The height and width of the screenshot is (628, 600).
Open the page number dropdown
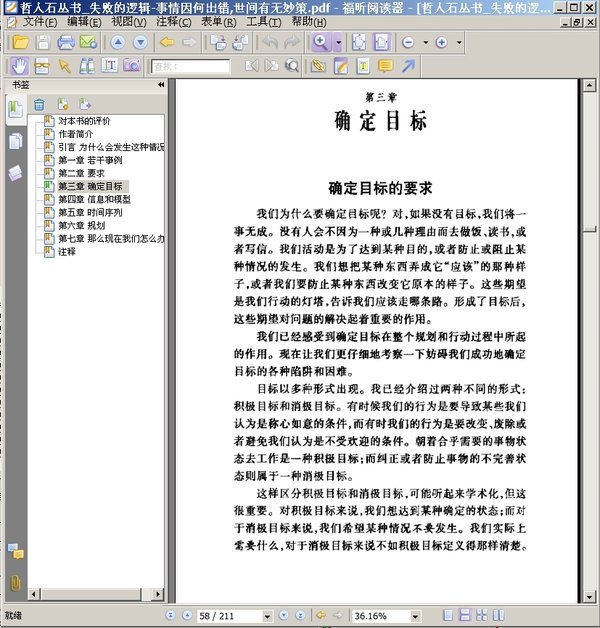(x=267, y=615)
